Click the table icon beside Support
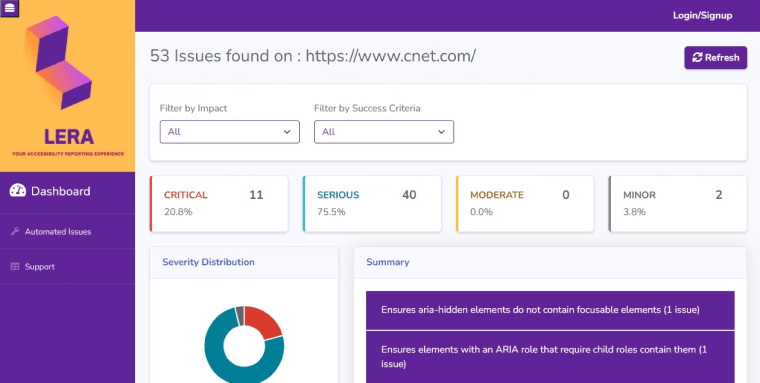 tap(15, 266)
